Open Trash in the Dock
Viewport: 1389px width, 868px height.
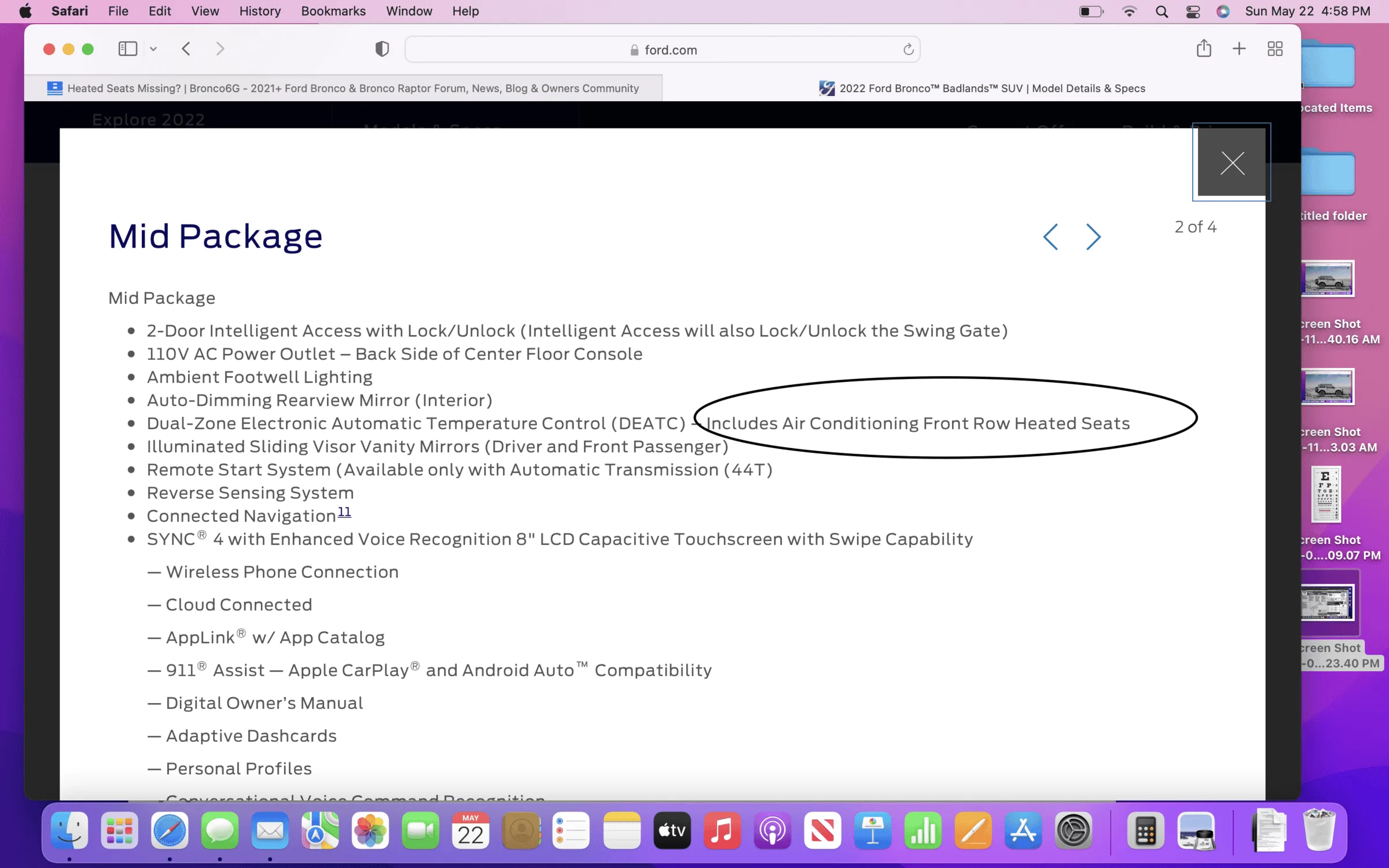tap(1319, 830)
